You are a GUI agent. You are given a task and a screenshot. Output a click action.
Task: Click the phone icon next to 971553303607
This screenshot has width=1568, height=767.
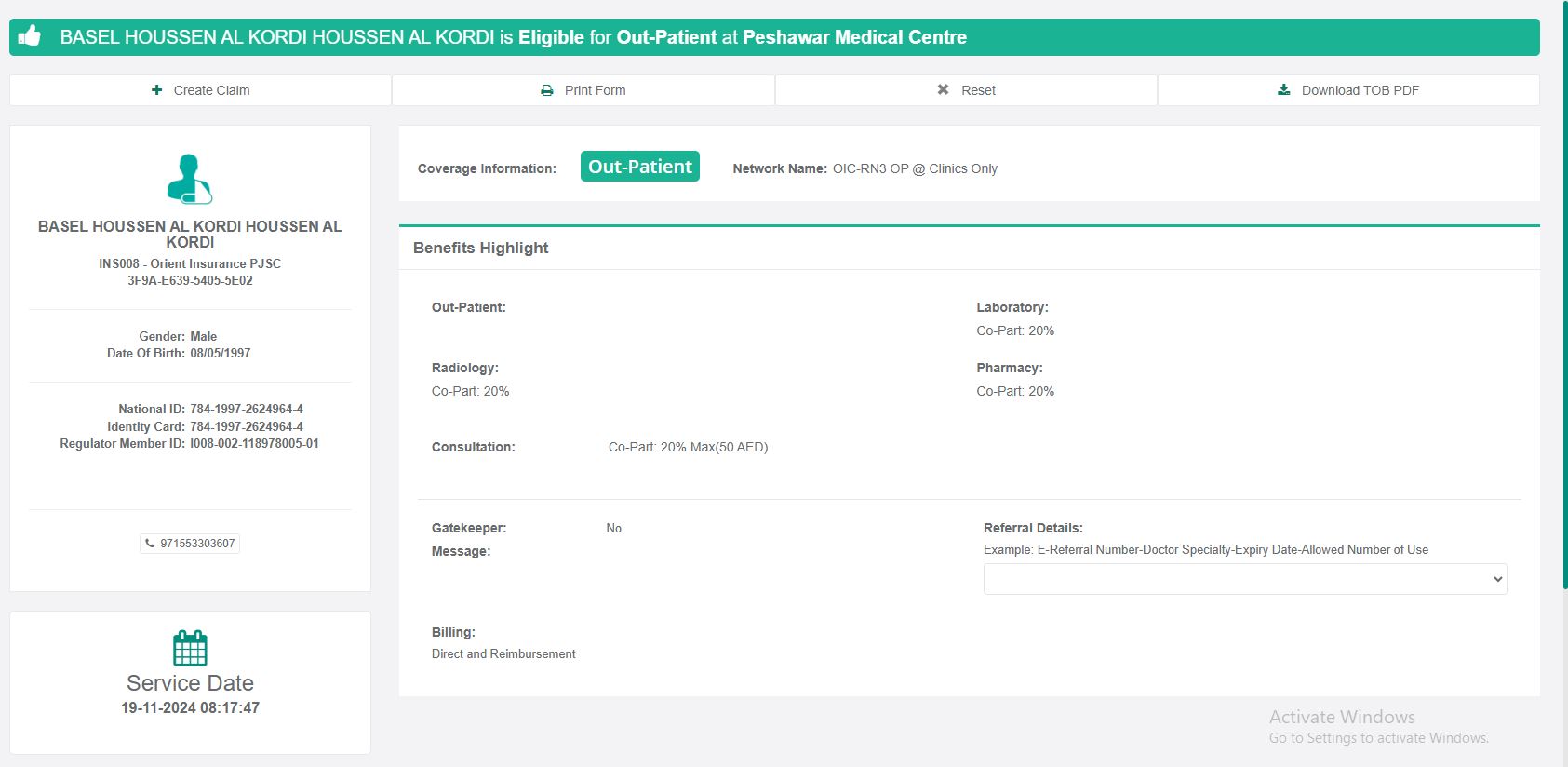point(150,544)
